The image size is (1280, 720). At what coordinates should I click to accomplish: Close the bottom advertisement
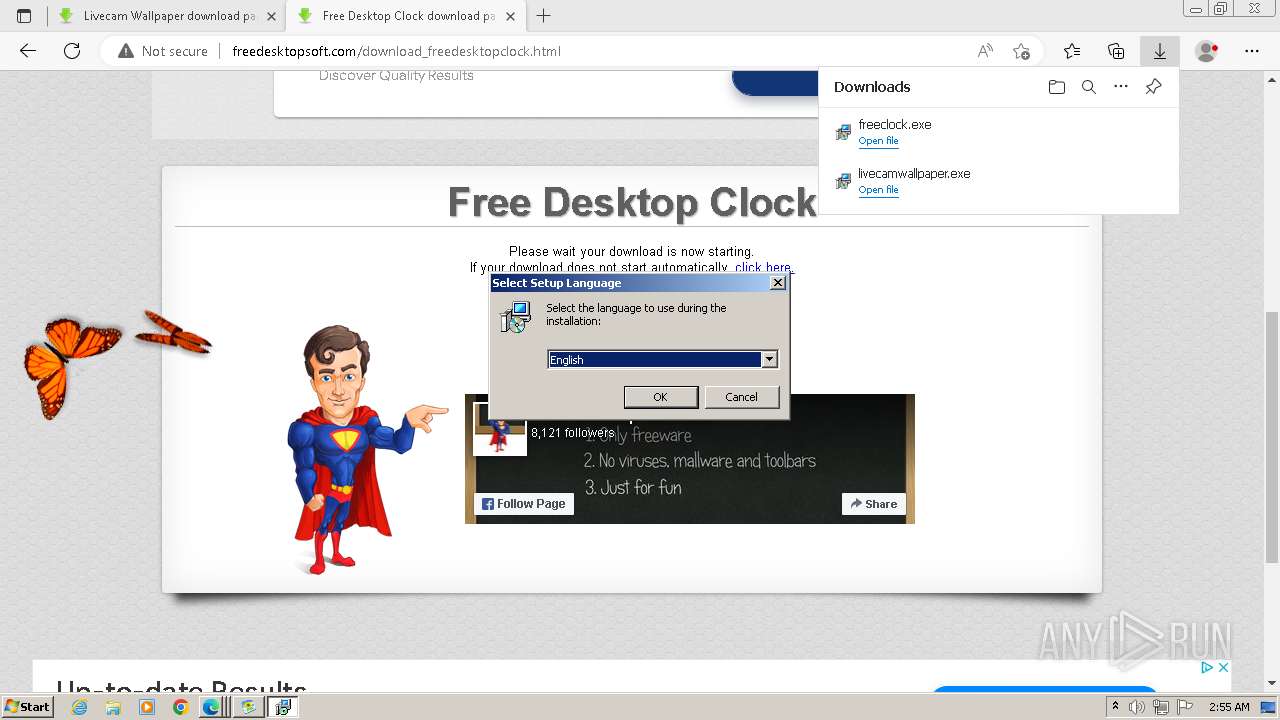point(1222,667)
